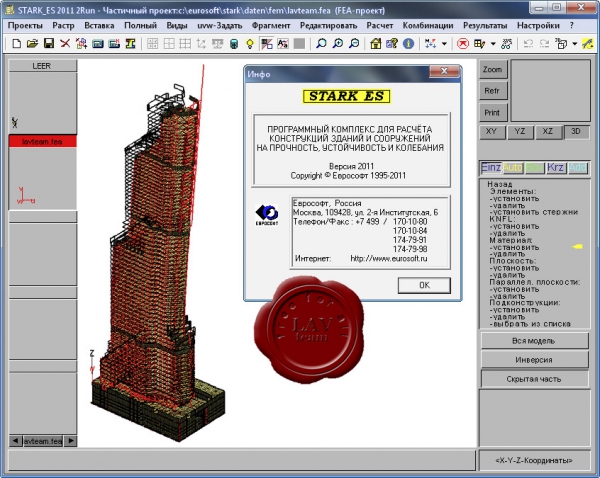Screen dimensions: 600x478
Task: Click the copy with red X icon
Action: 81,44
